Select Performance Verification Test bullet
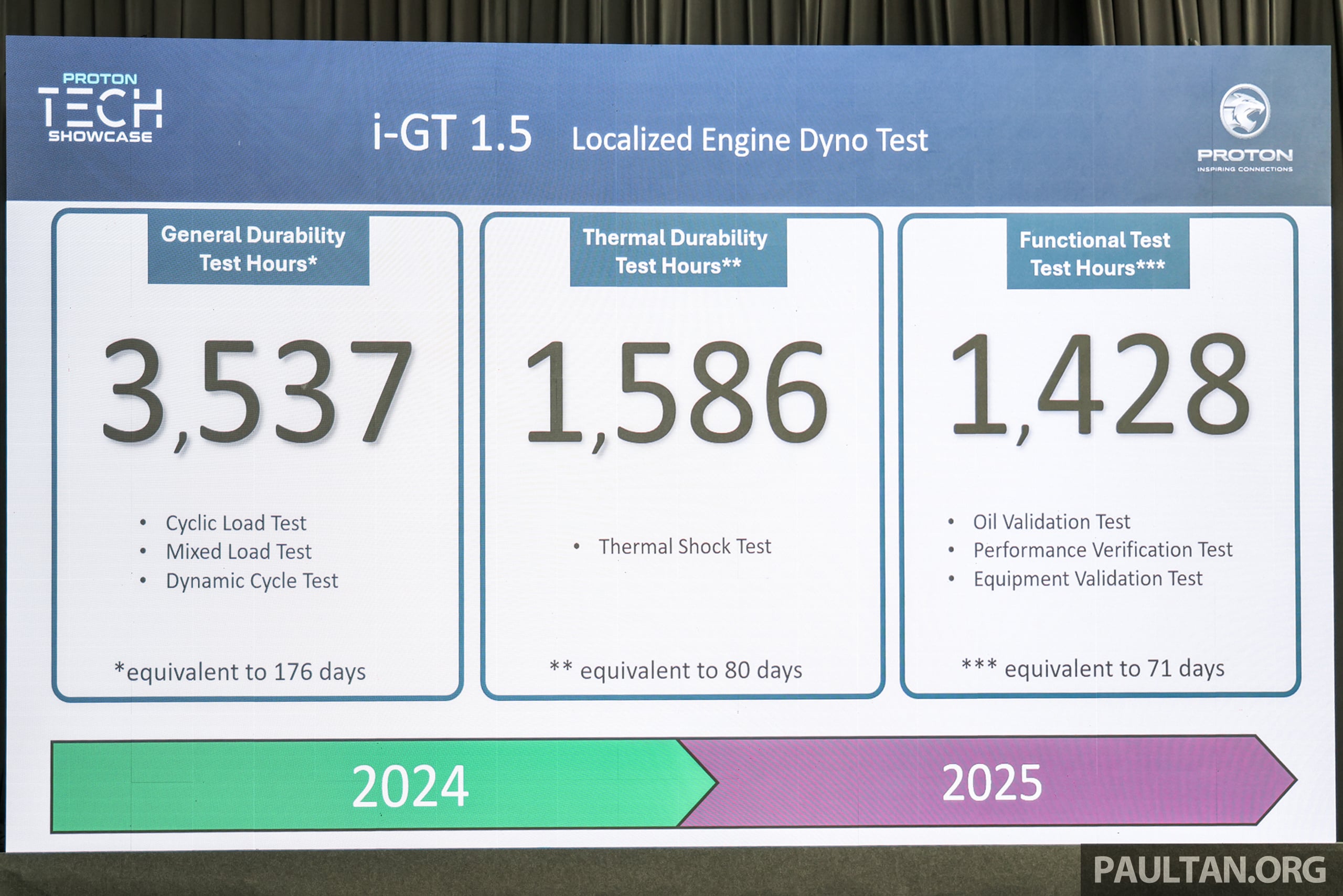Screen dimensions: 1343x896 coord(1102,550)
